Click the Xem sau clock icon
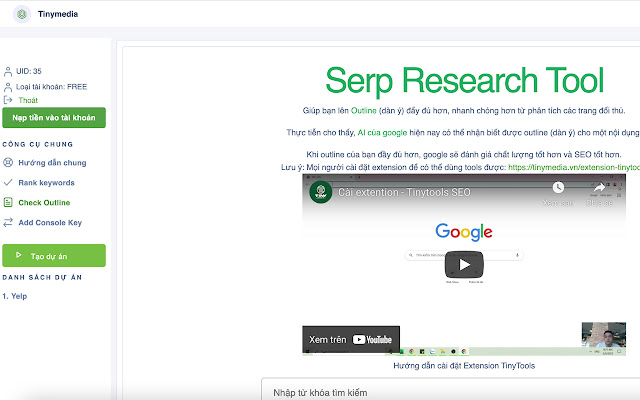Viewport: 640px width, 400px height. tap(558, 188)
